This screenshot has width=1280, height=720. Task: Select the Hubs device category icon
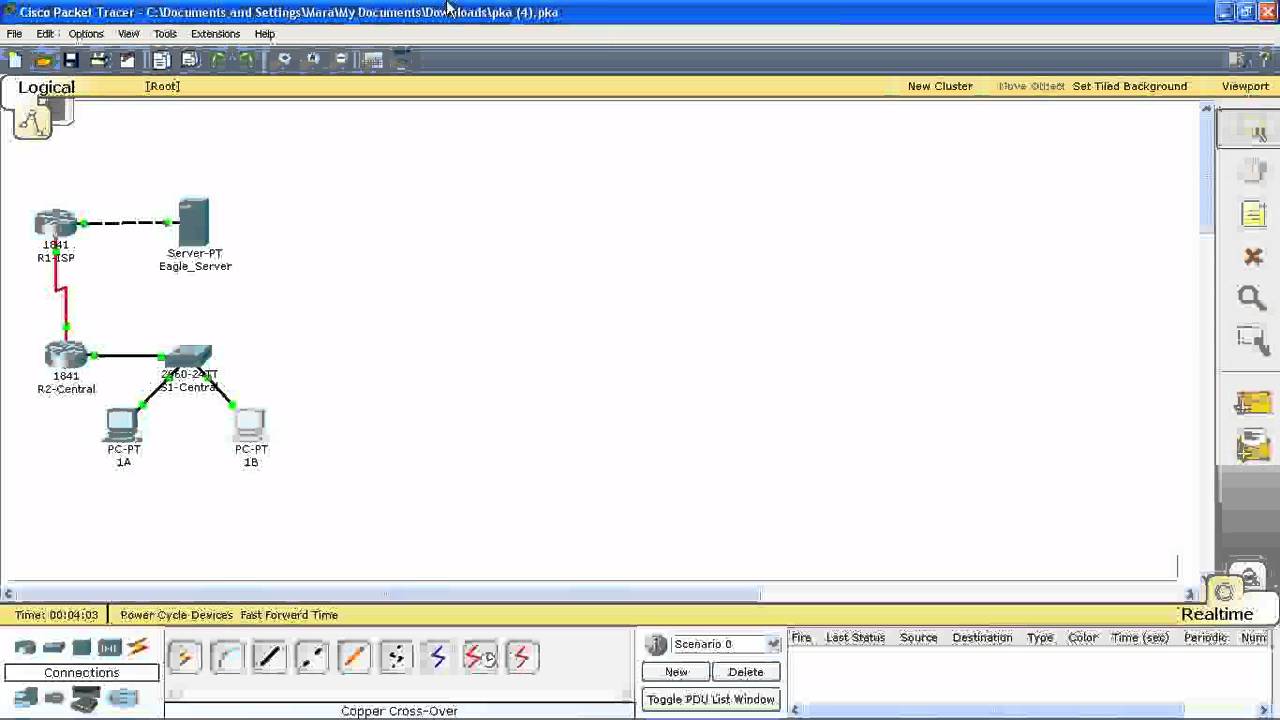(x=82, y=647)
